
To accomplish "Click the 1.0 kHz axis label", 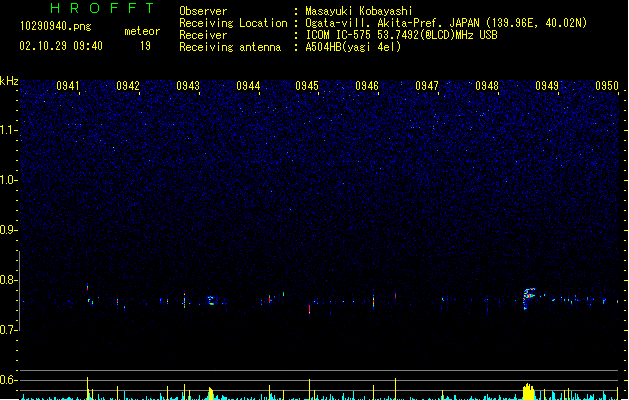I will (8, 180).
